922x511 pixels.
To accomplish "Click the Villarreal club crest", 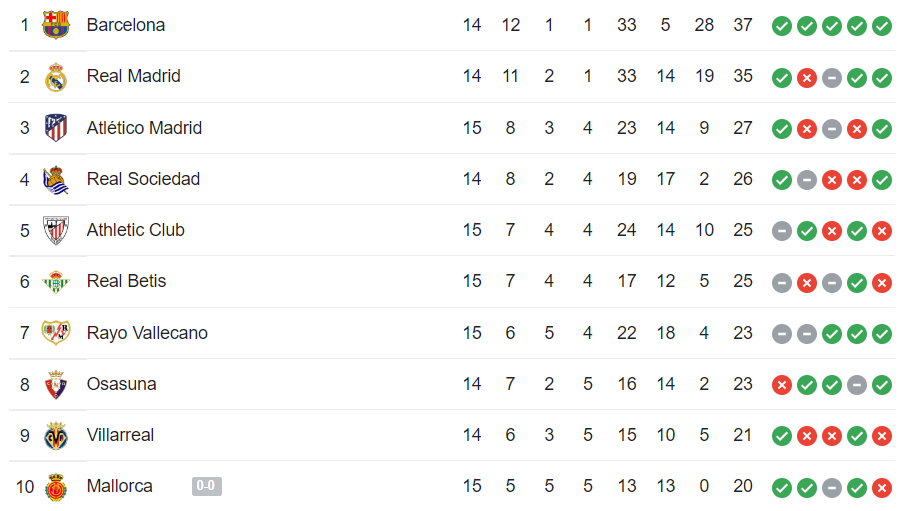I will coord(56,436).
